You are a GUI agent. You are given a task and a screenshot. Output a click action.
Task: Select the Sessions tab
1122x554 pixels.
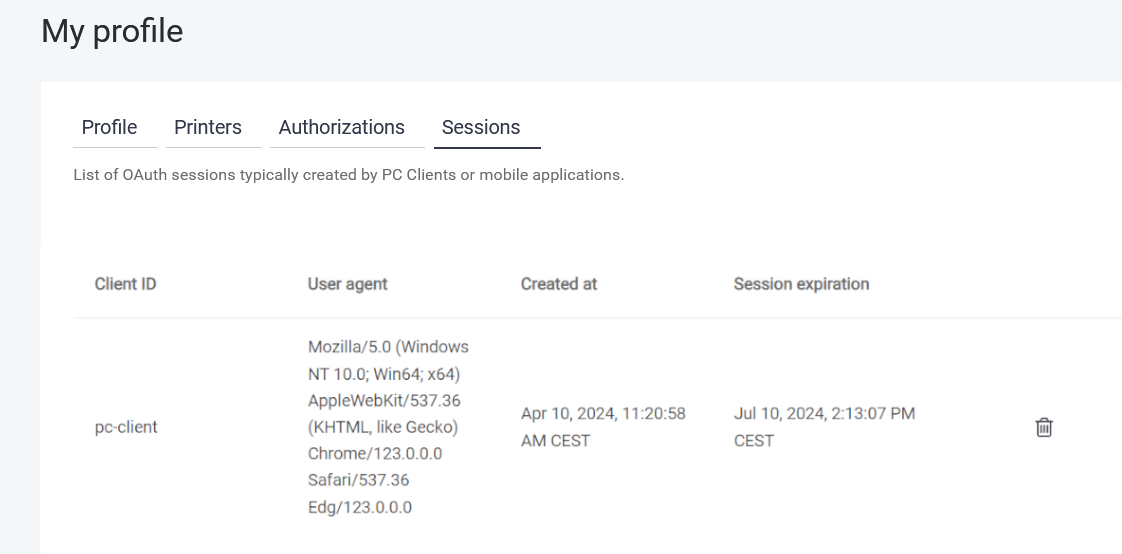pyautogui.click(x=481, y=127)
